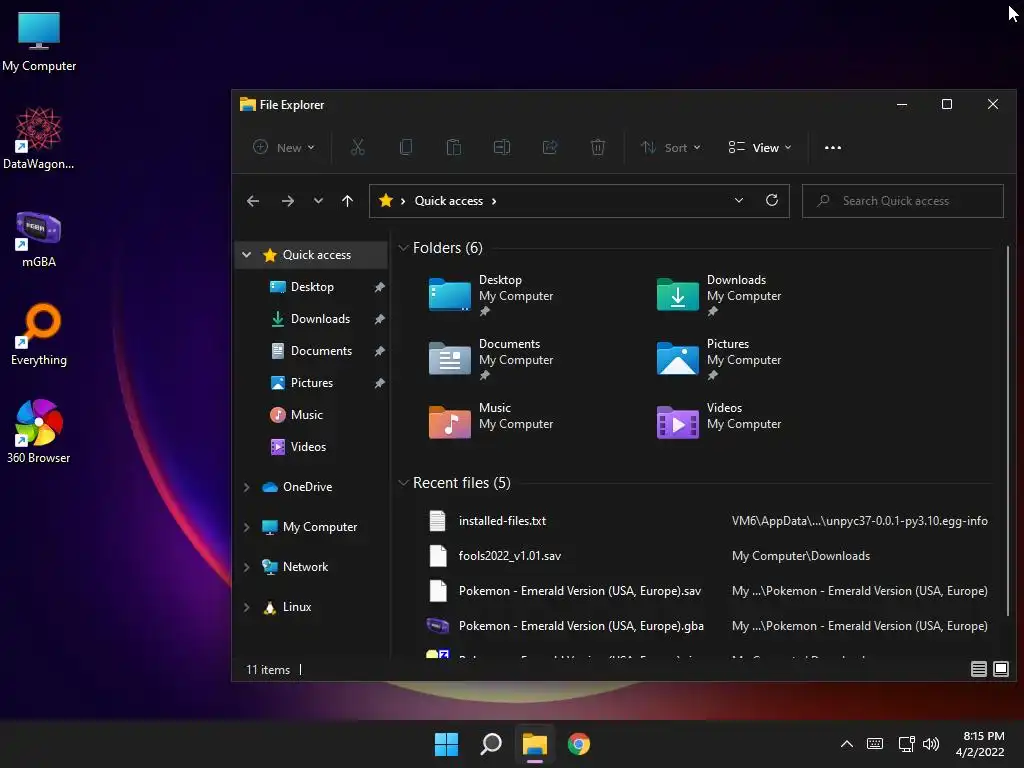
Task: Open the See more (three dots) menu
Action: (x=833, y=148)
